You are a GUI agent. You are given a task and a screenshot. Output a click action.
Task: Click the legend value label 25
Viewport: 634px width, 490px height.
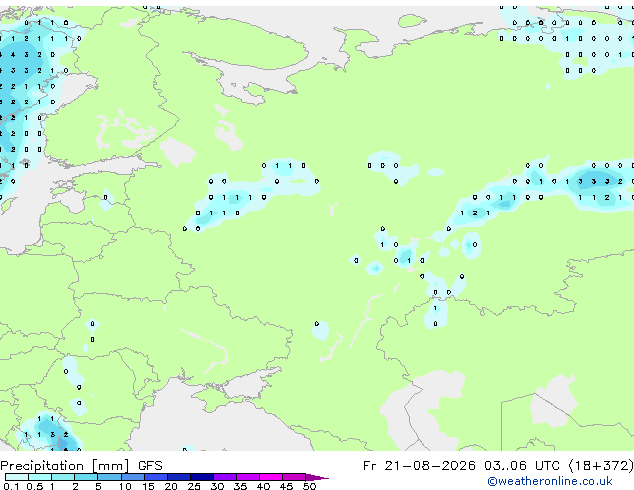coord(194,486)
